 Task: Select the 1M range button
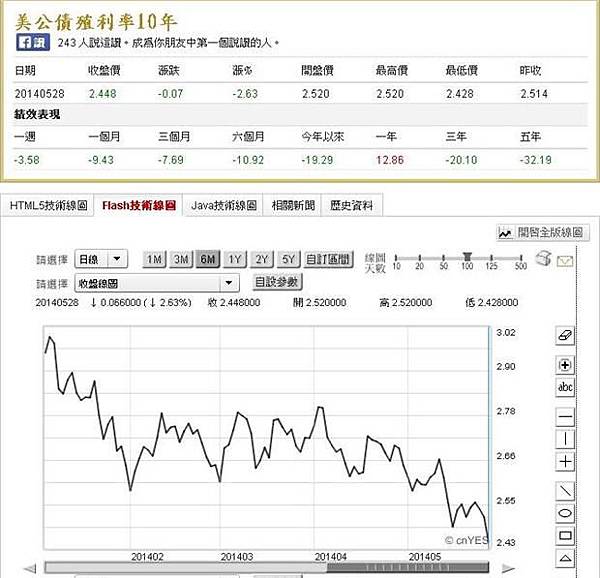154,259
